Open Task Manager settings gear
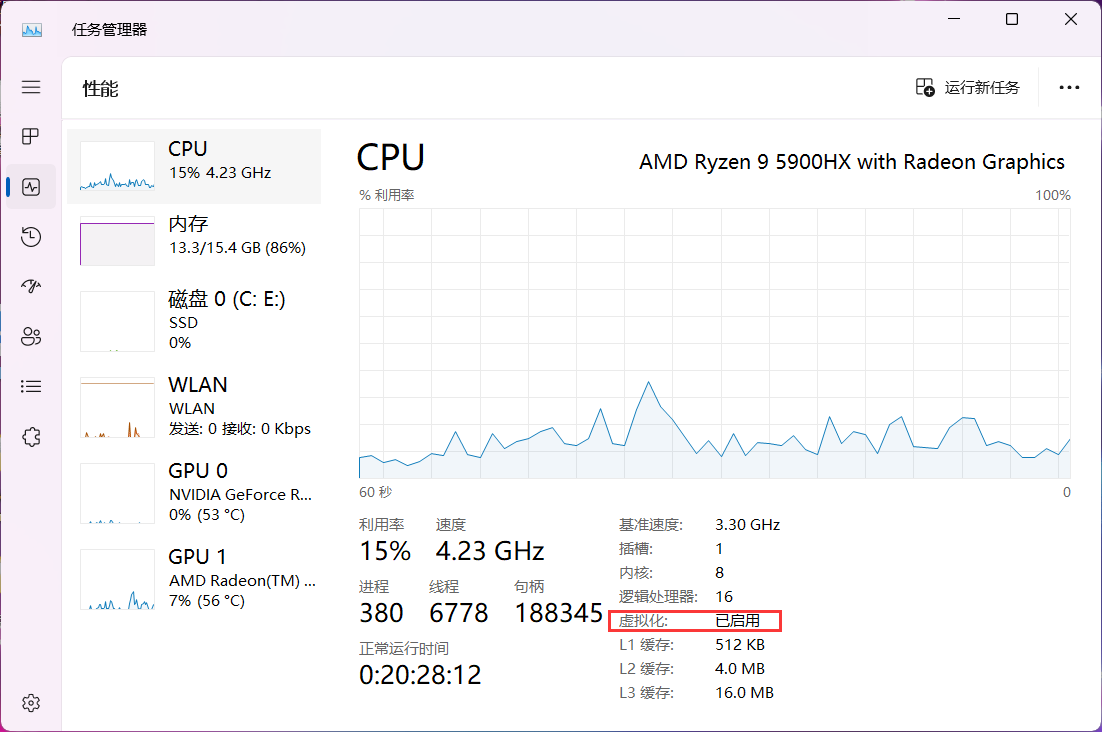Viewport: 1102px width, 732px height. (31, 702)
